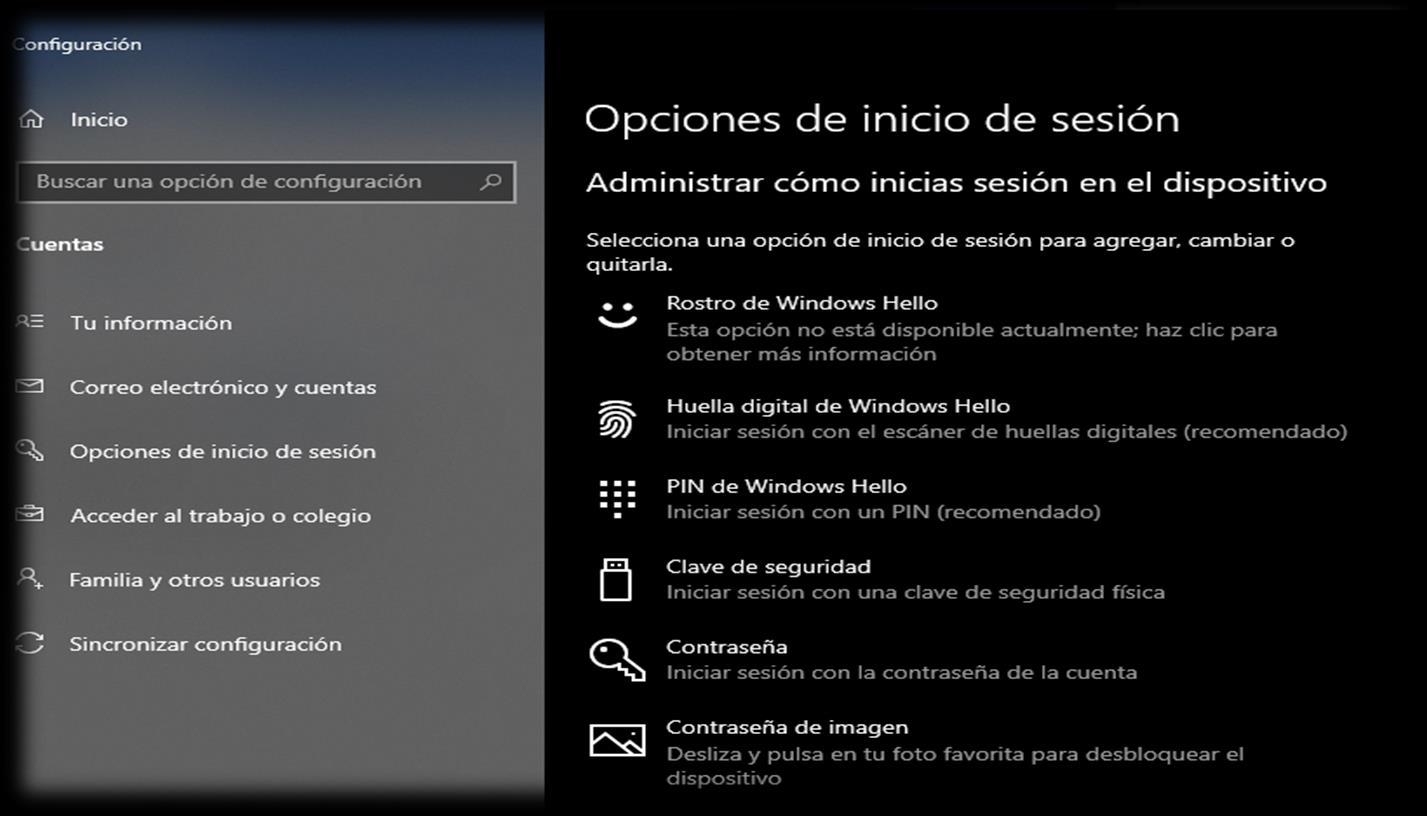Image resolution: width=1427 pixels, height=816 pixels.
Task: Click the Contraseña key icon
Action: [x=617, y=660]
